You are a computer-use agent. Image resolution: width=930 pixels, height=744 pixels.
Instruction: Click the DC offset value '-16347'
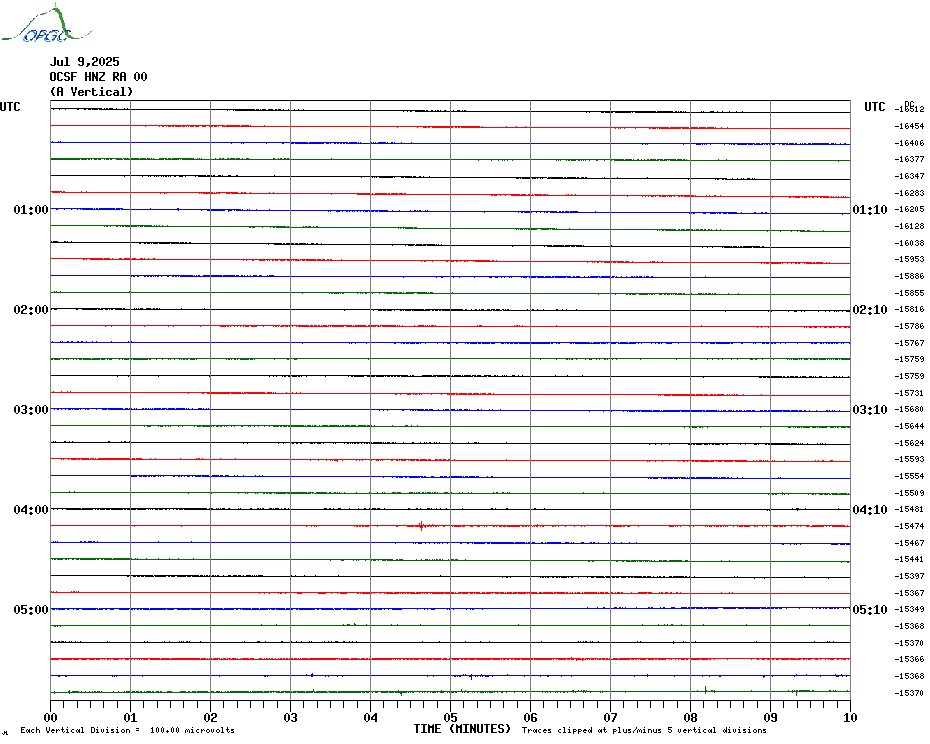909,176
